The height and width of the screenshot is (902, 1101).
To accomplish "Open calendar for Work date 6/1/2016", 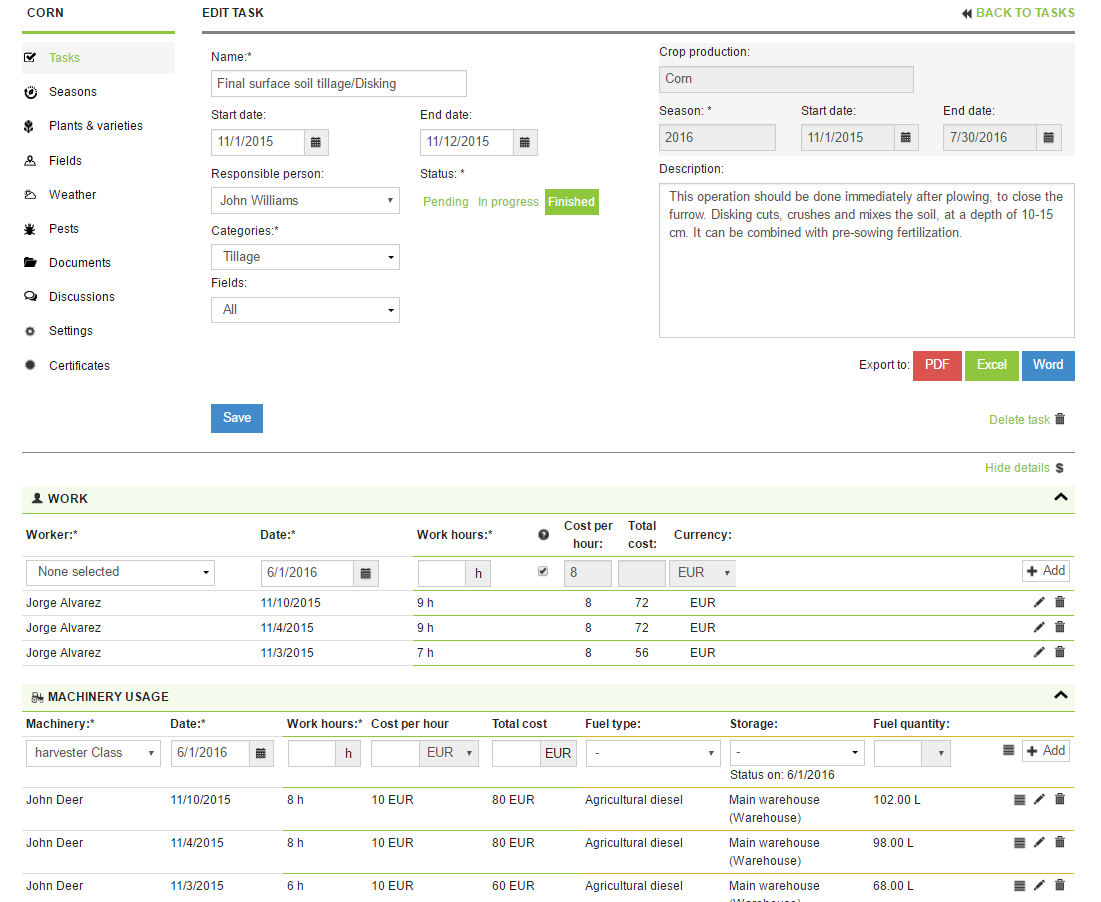I will pos(366,573).
